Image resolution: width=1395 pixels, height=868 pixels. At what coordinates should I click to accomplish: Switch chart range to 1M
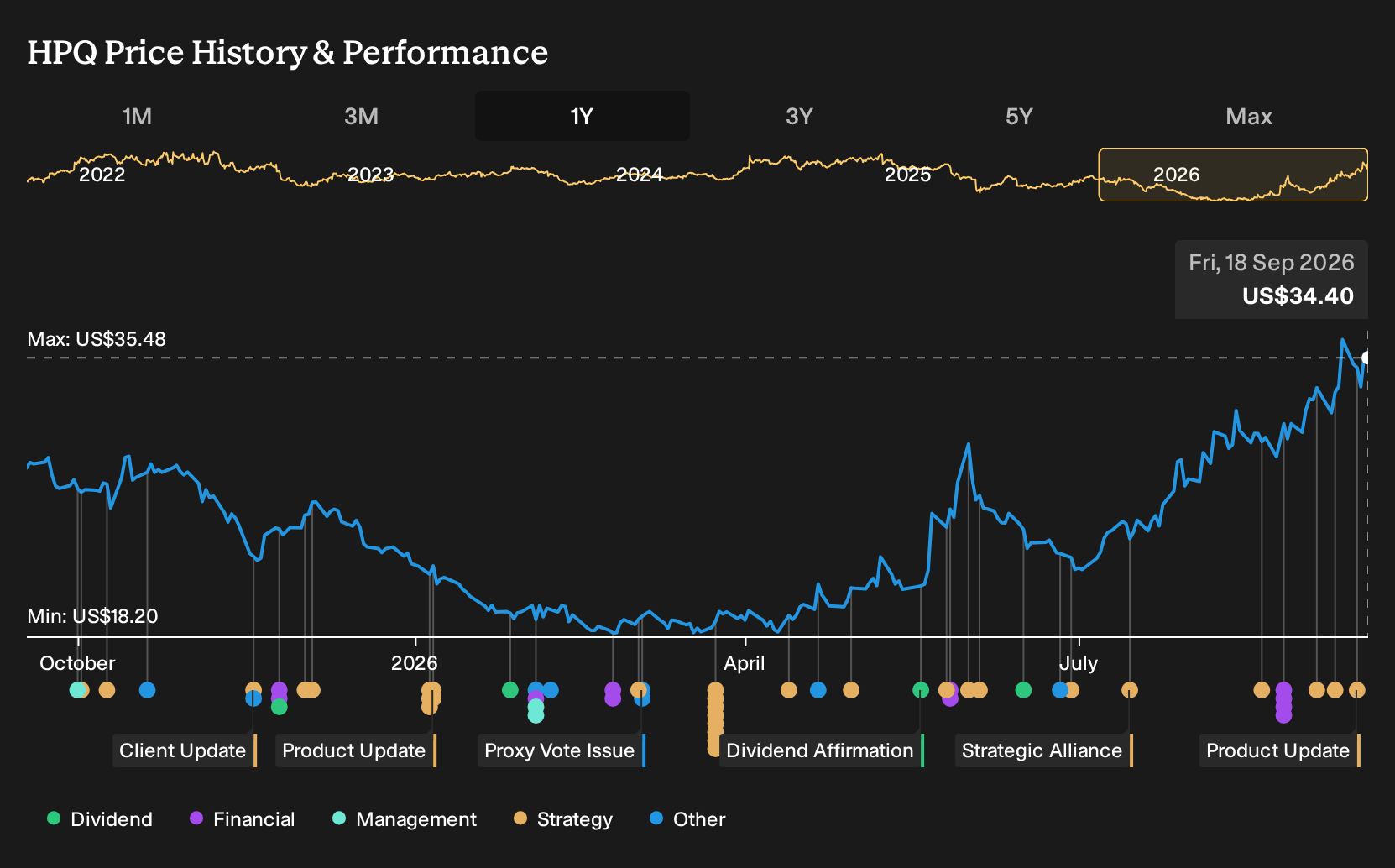(x=137, y=116)
